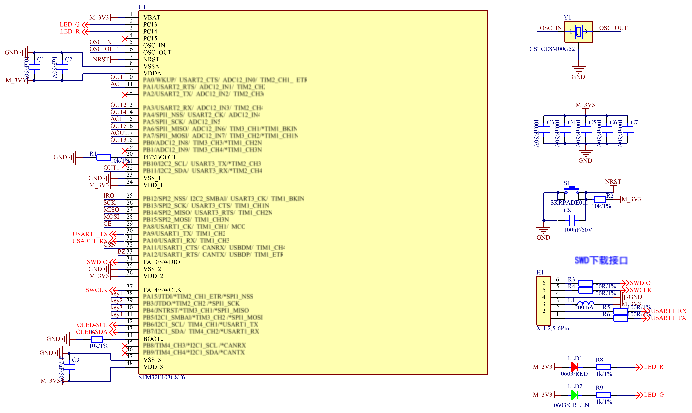The height and width of the screenshot is (413, 692).
Task: Click the PB15/SPI2_MOSI pin label
Action: (186, 220)
